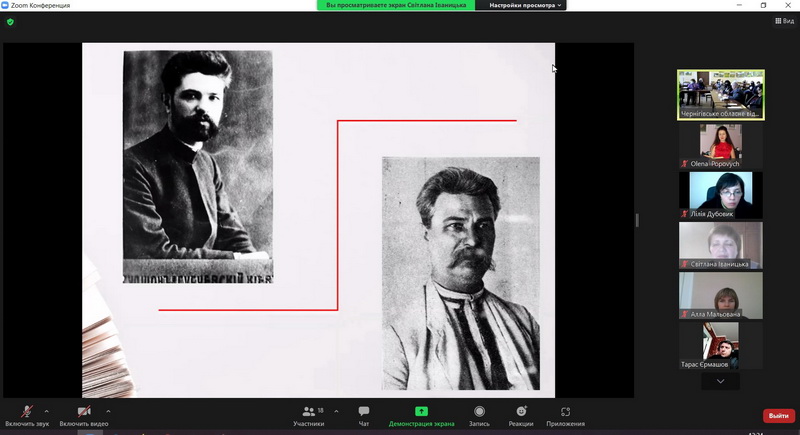The height and width of the screenshot is (435, 800).
Task: Click the green Демонстрация экрана icon
Action: pos(421,412)
